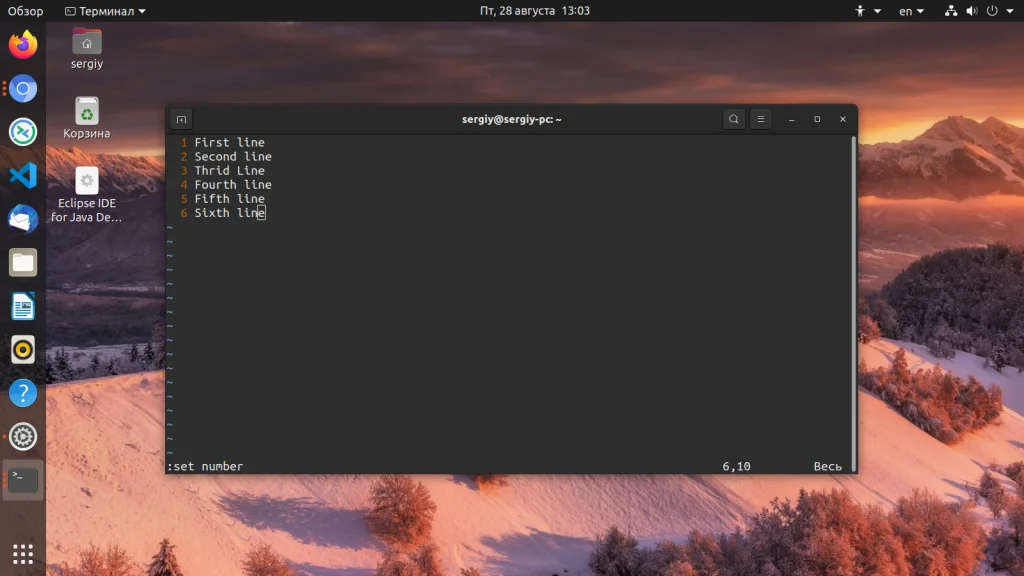Screen dimensions: 1024x576
Task: Launch Visual Studio Code from dock
Action: coord(23,176)
